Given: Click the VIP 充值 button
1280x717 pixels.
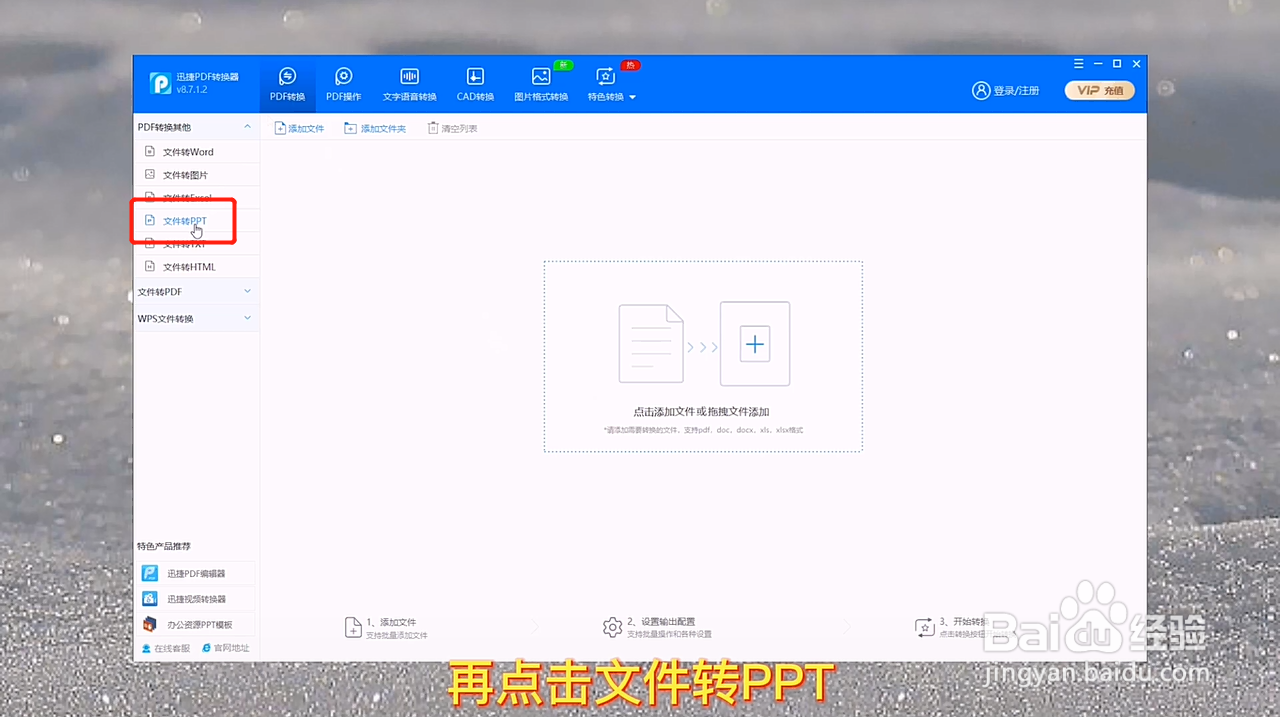Looking at the screenshot, I should click(x=1099, y=90).
